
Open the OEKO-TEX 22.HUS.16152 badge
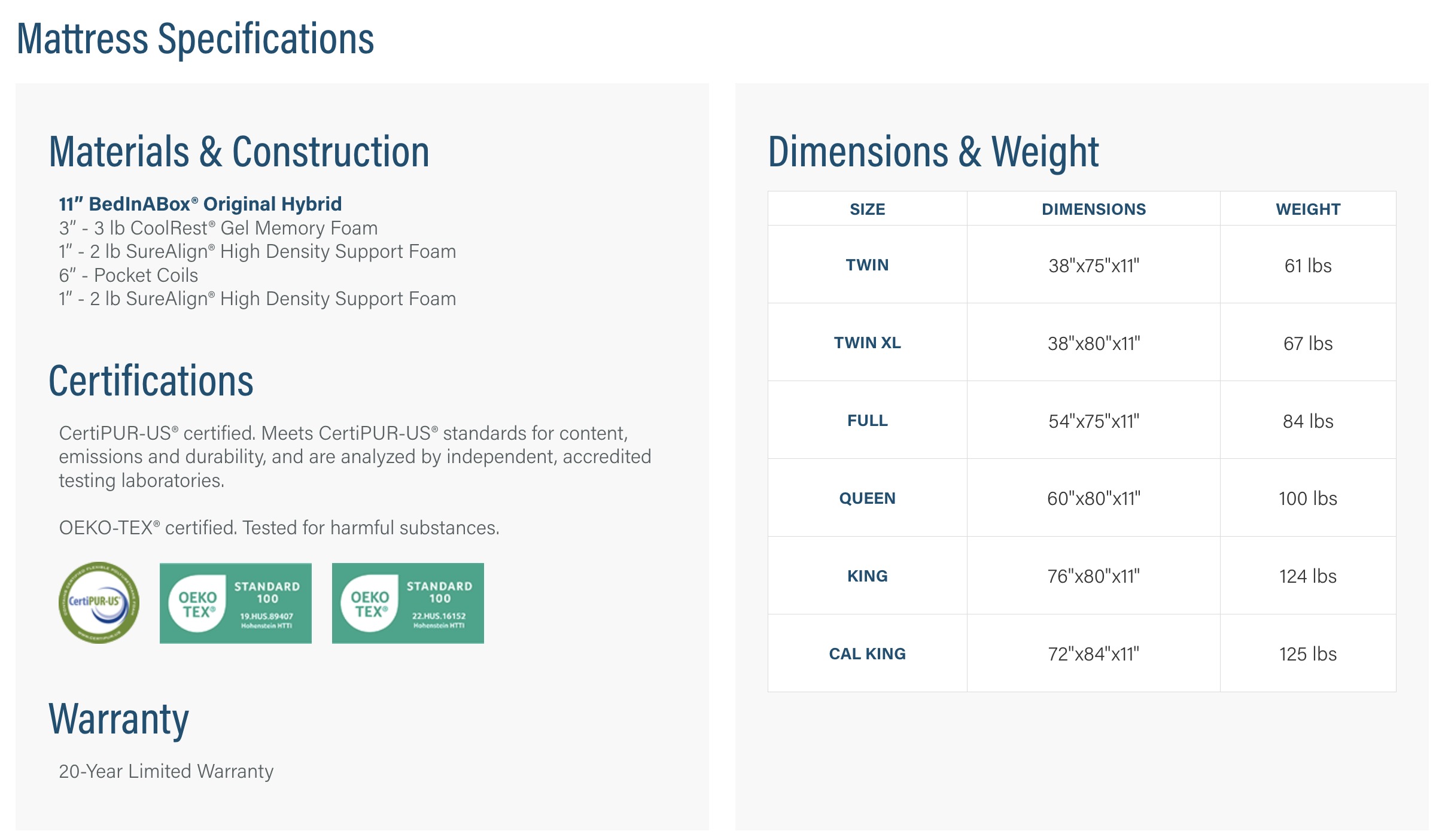click(408, 603)
